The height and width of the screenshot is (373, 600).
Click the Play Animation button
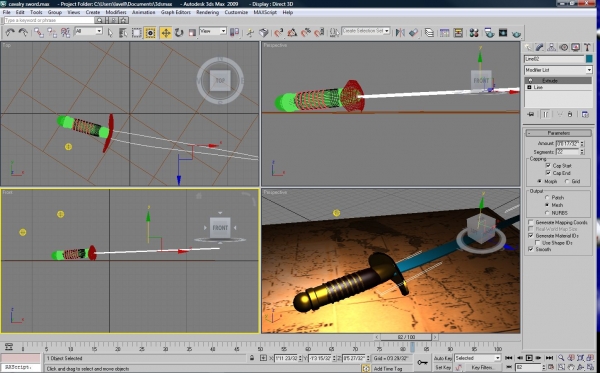point(529,358)
